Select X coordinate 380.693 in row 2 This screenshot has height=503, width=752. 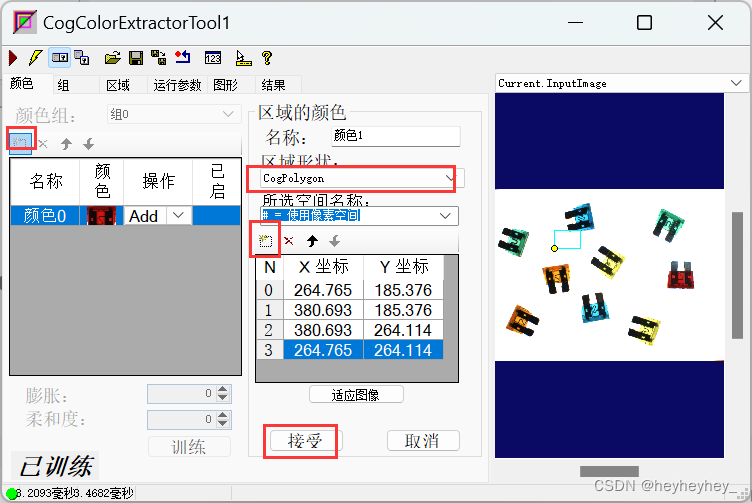click(323, 330)
